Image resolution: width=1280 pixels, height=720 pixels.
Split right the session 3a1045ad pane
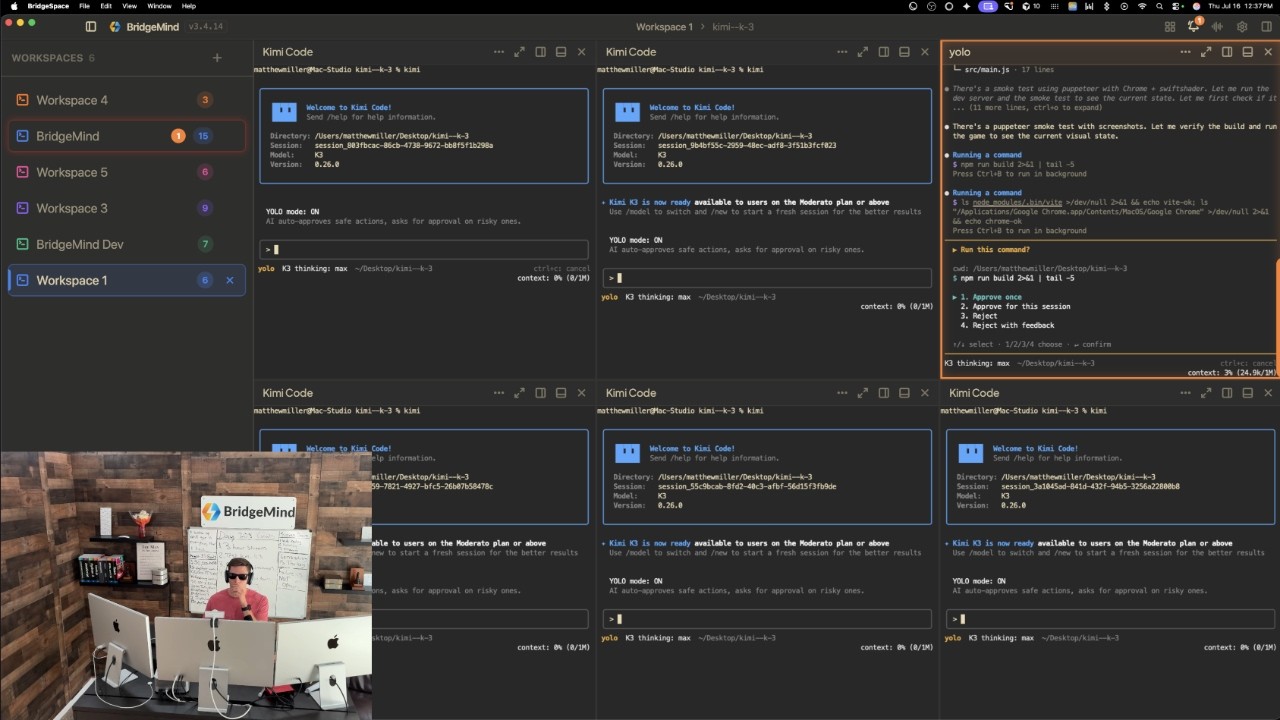1227,393
